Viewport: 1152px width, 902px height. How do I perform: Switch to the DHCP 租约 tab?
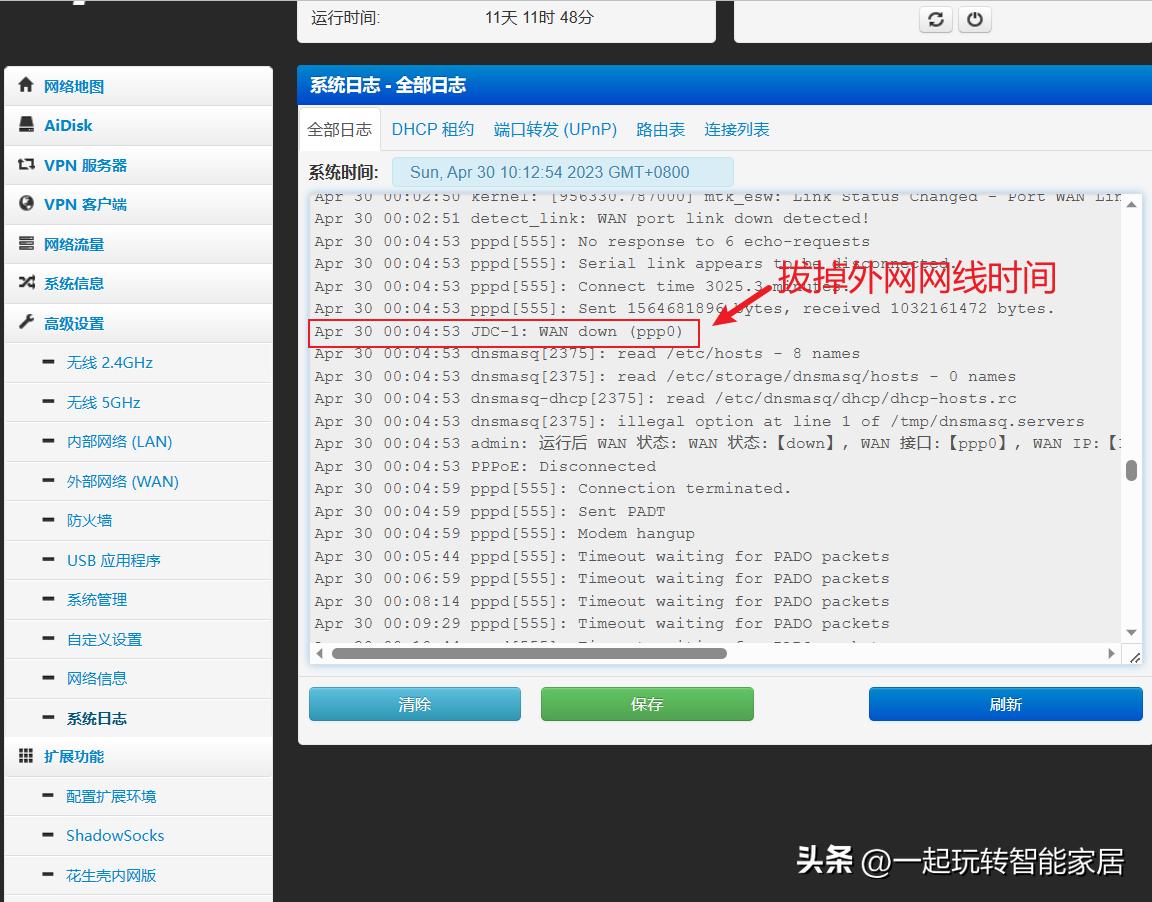click(x=433, y=129)
